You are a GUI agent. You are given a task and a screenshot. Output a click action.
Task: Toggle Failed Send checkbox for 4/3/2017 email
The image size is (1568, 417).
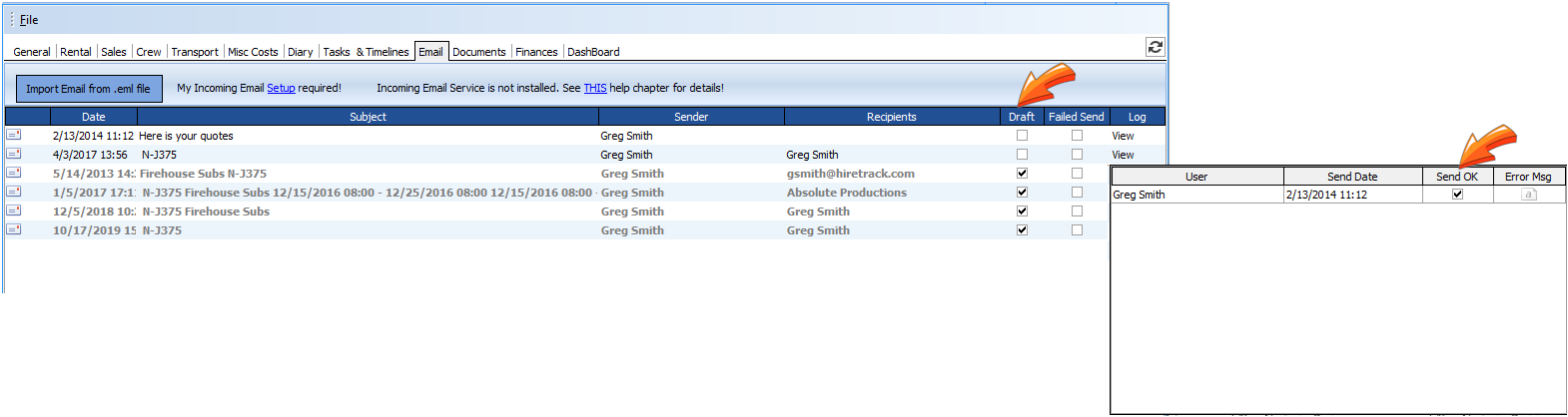pyautogui.click(x=1077, y=155)
